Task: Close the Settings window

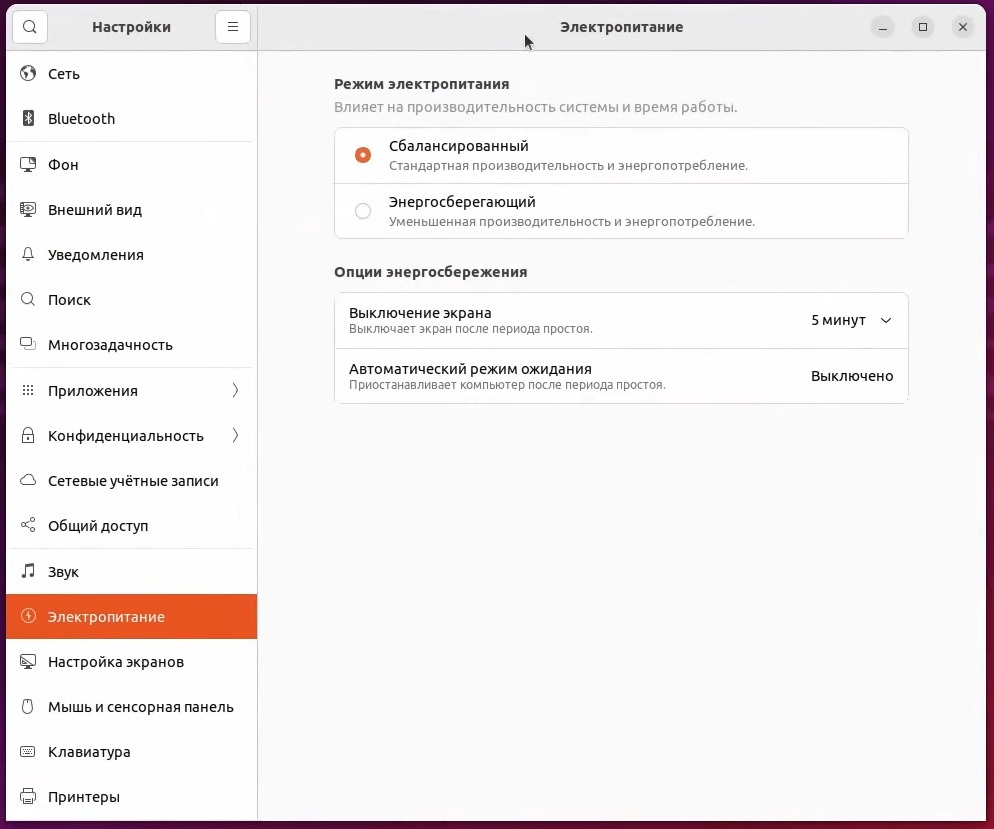Action: [x=963, y=27]
